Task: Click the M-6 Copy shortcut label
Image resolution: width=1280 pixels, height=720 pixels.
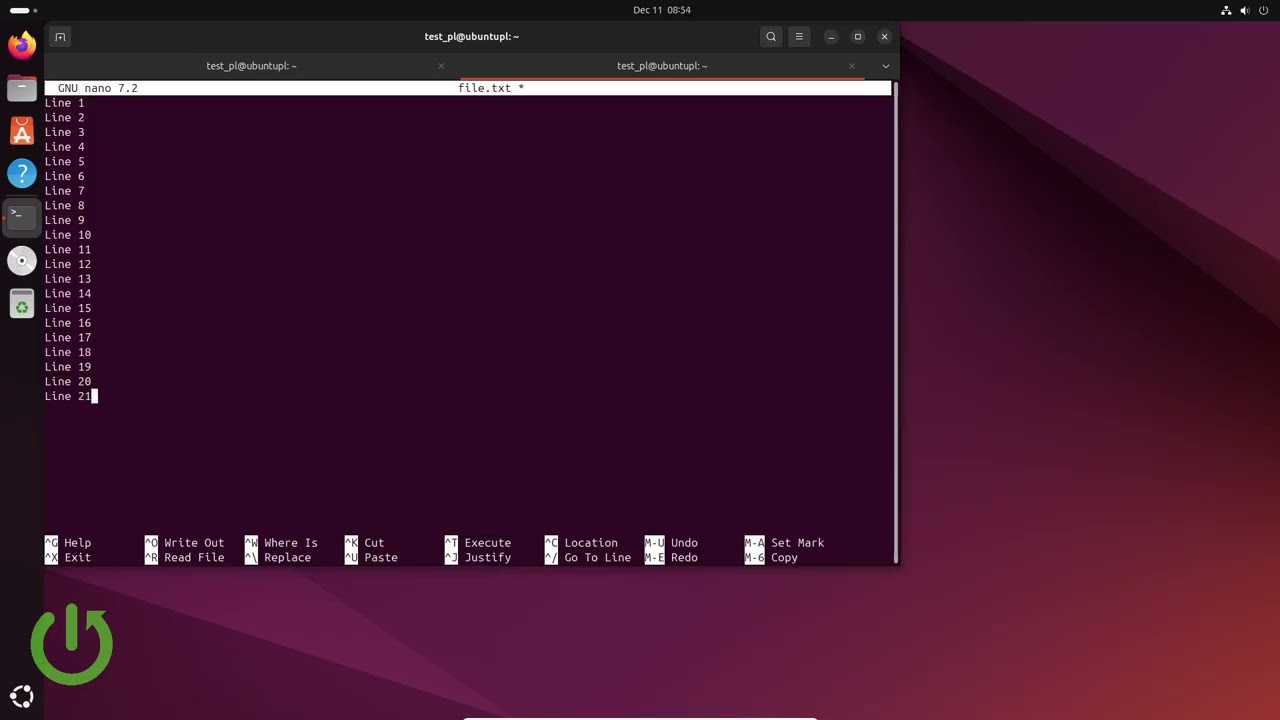Action: (x=771, y=558)
